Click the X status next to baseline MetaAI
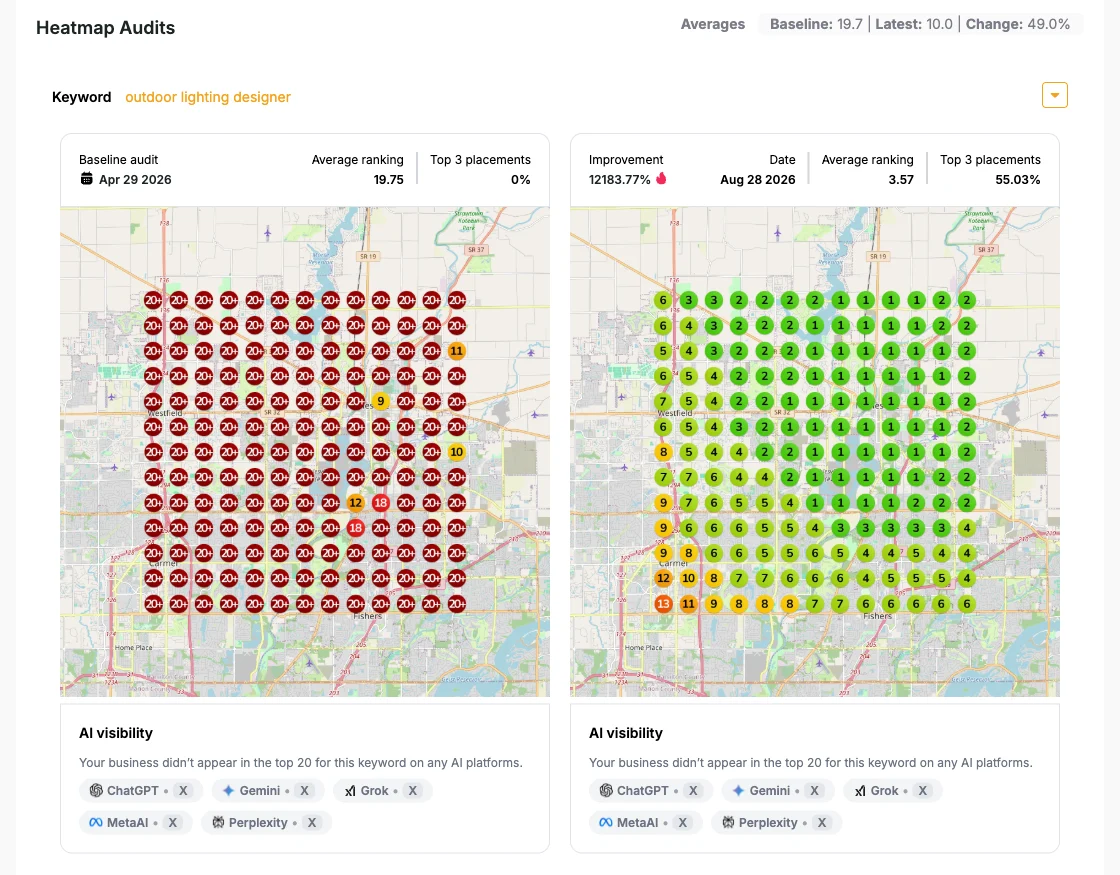This screenshot has height=875, width=1120. pos(172,822)
